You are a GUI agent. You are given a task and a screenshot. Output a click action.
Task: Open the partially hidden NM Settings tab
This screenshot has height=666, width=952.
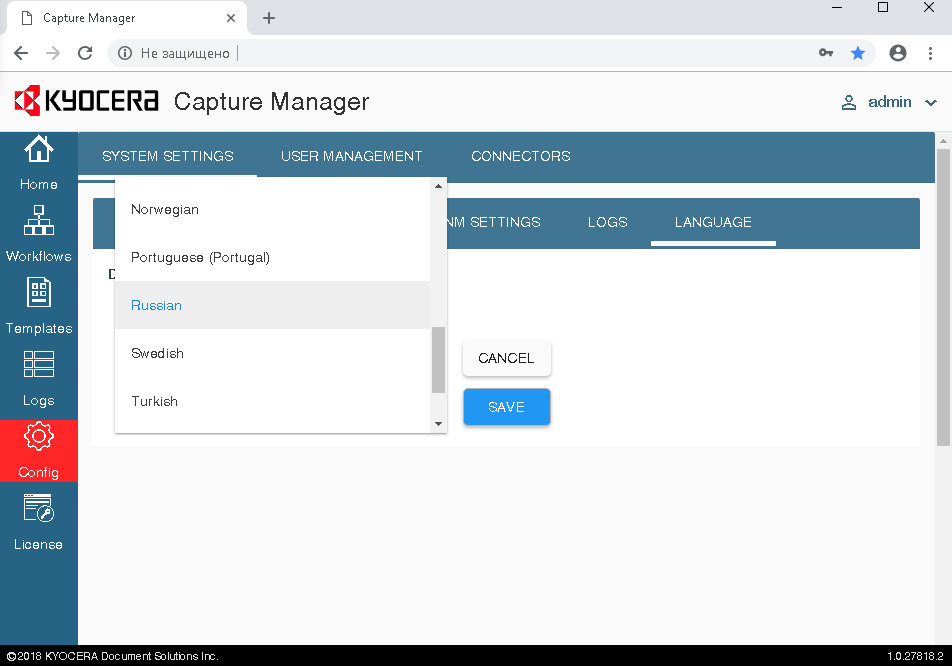(x=493, y=222)
